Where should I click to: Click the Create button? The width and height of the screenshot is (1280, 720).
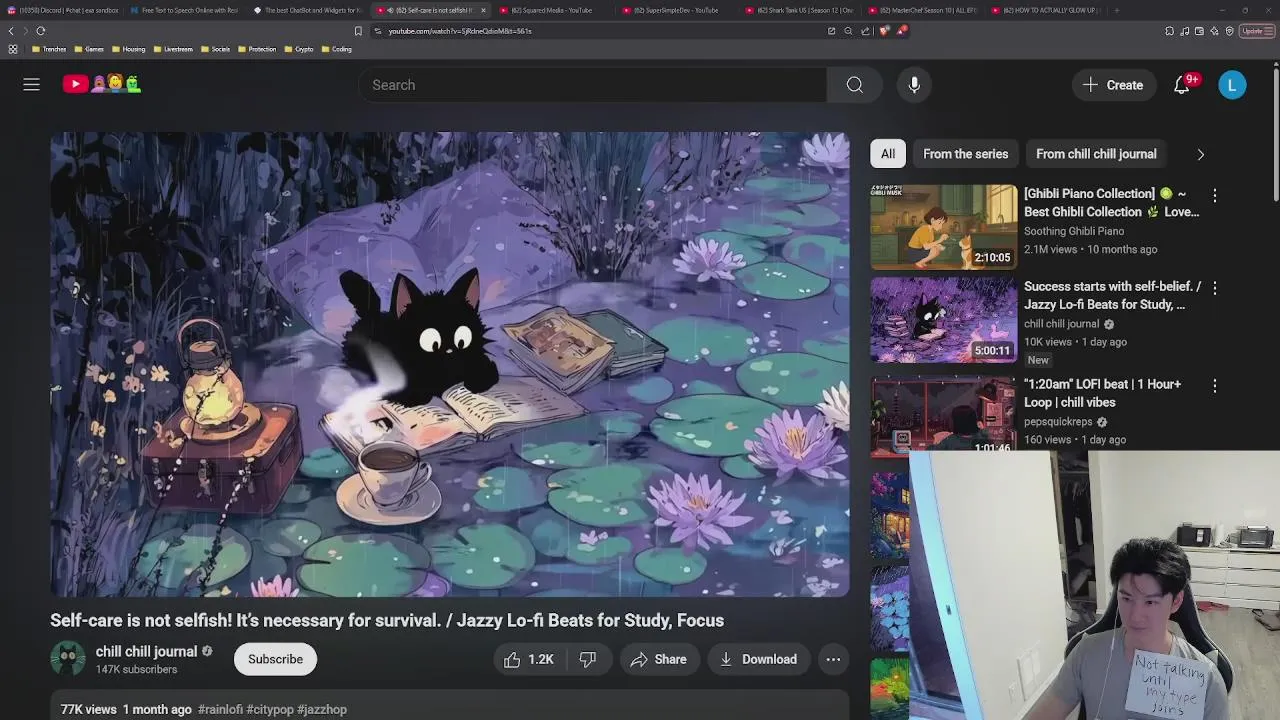pyautogui.click(x=1112, y=85)
